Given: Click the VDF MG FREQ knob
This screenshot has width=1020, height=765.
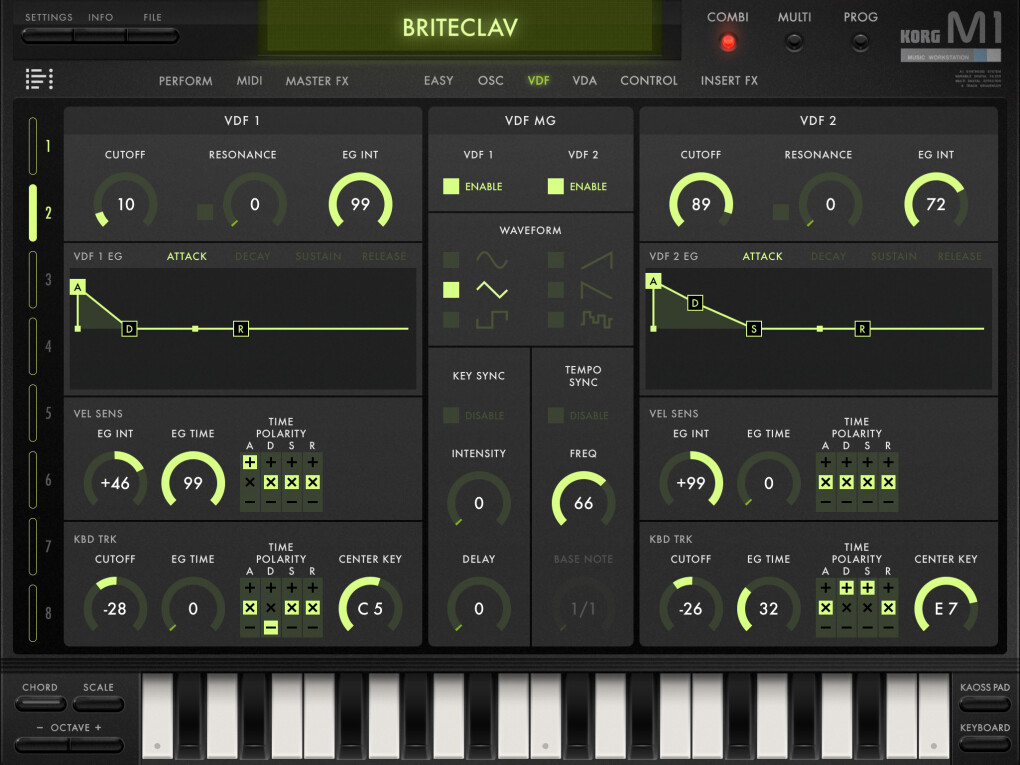Looking at the screenshot, I should [x=584, y=502].
